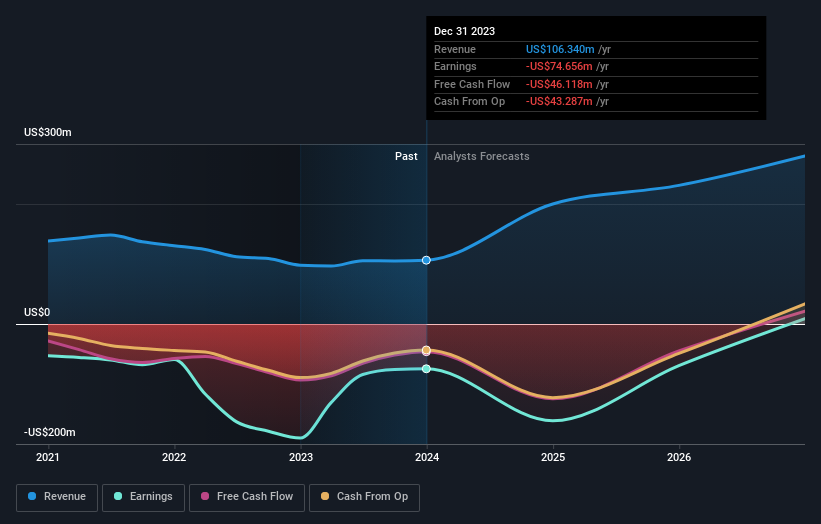Click the US$106.340m revenue value

click(560, 49)
